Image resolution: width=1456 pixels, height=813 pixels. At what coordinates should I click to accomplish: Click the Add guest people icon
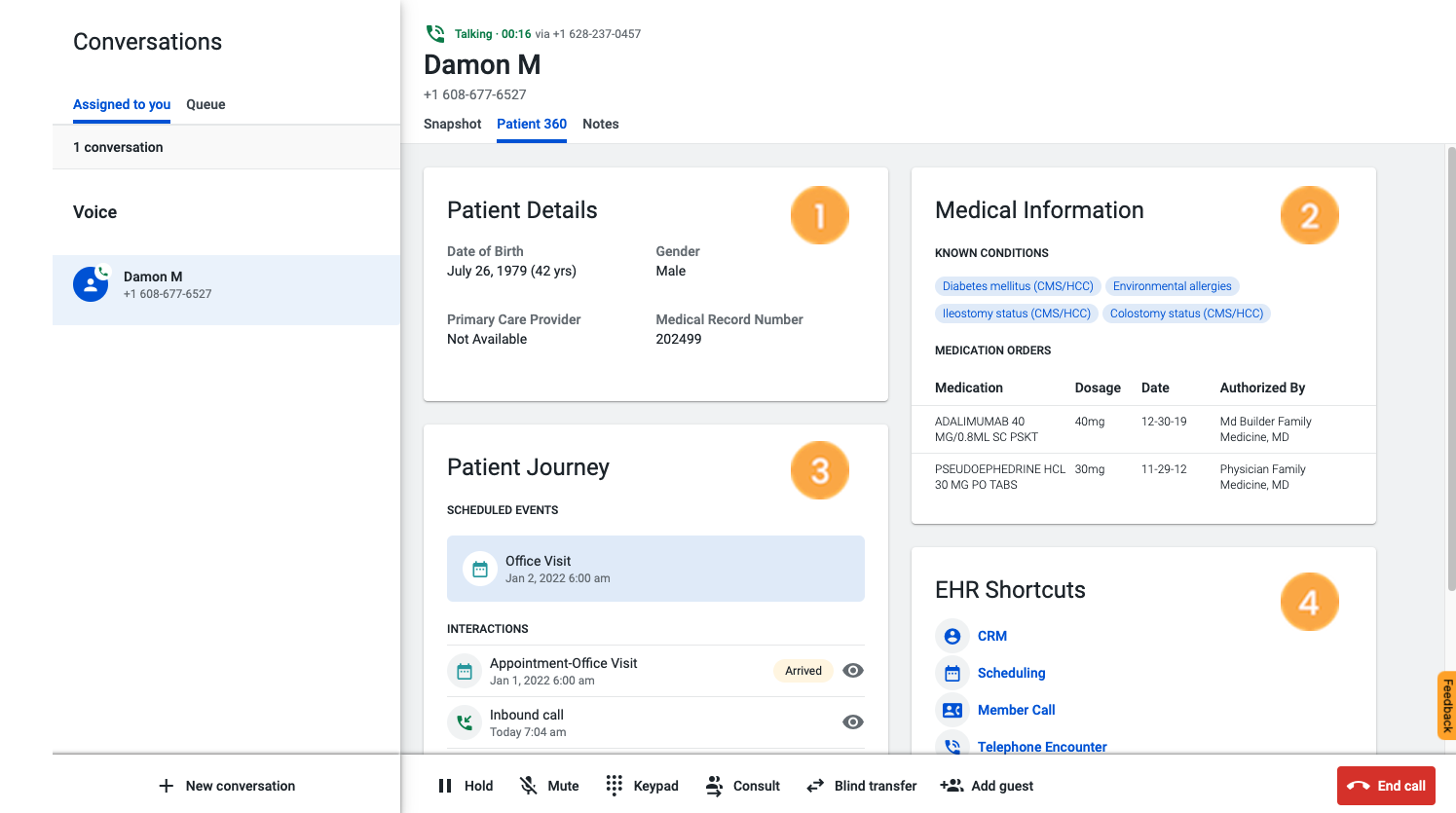pos(952,786)
